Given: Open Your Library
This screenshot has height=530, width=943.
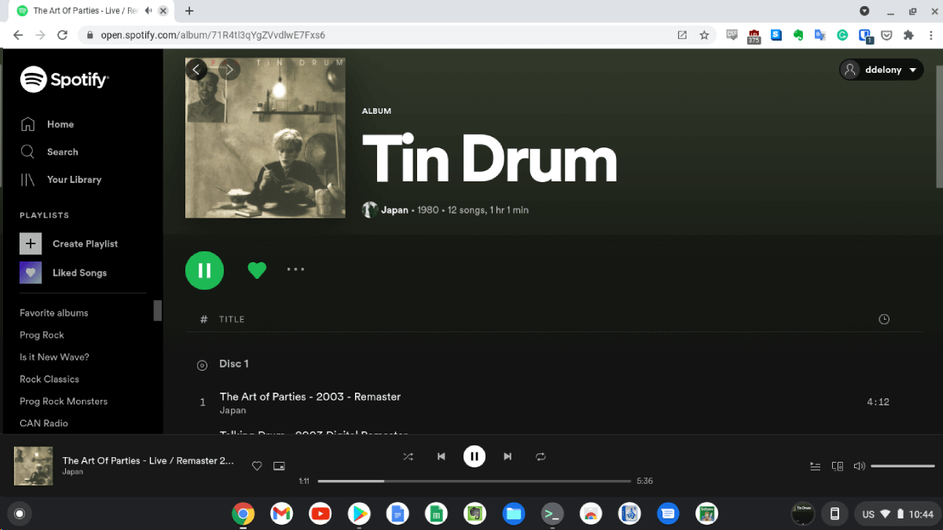Looking at the screenshot, I should (74, 180).
